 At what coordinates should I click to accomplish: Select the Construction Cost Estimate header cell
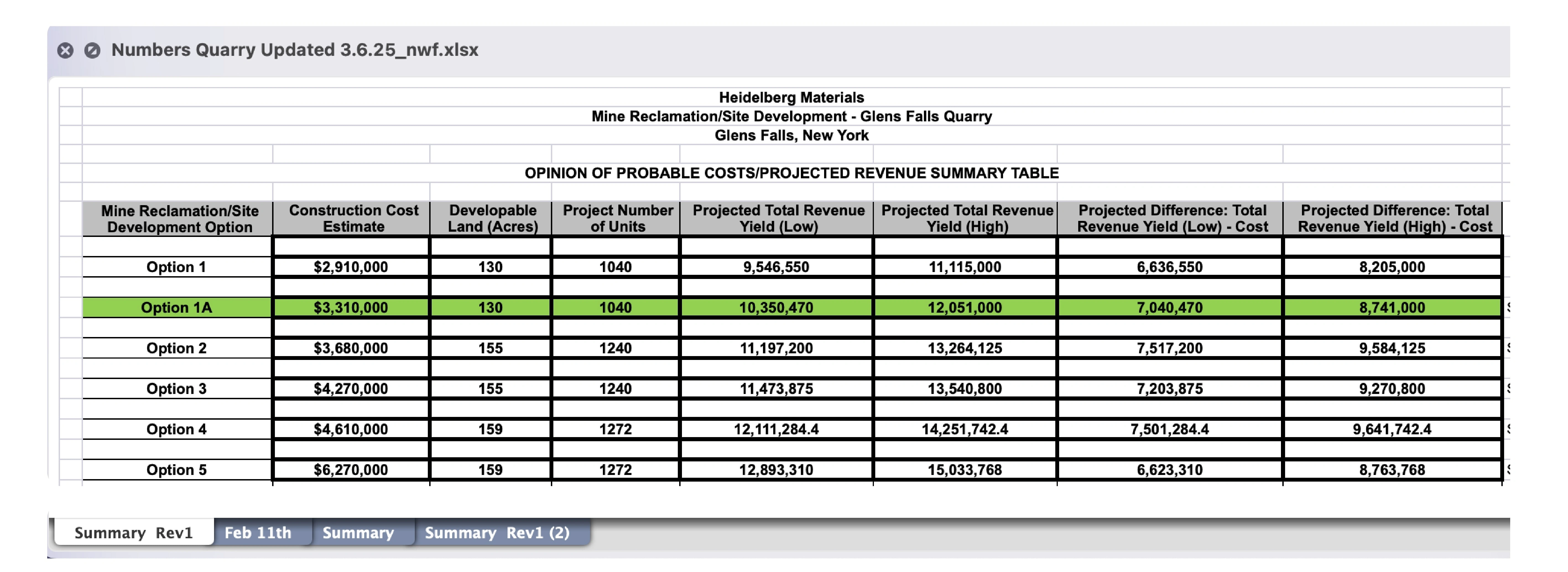[x=353, y=218]
